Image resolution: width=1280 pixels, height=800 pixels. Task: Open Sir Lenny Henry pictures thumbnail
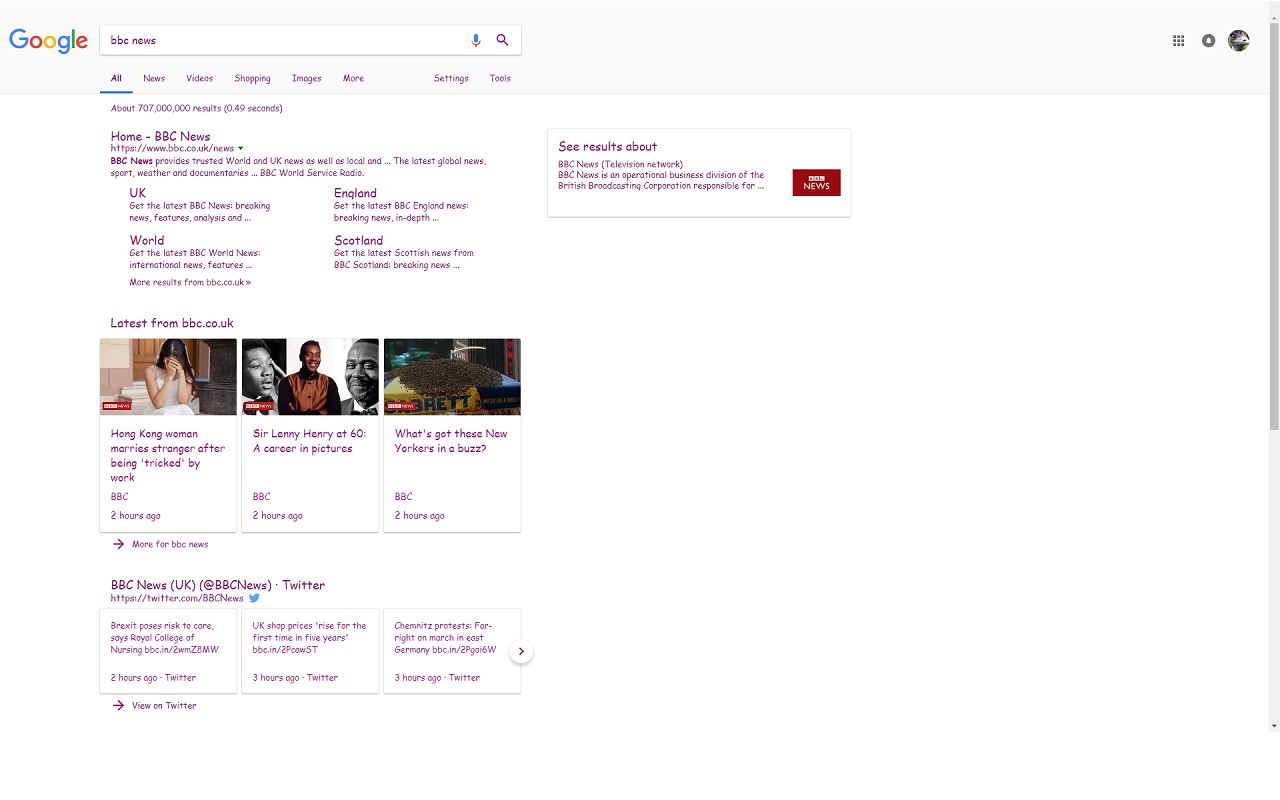(x=310, y=377)
